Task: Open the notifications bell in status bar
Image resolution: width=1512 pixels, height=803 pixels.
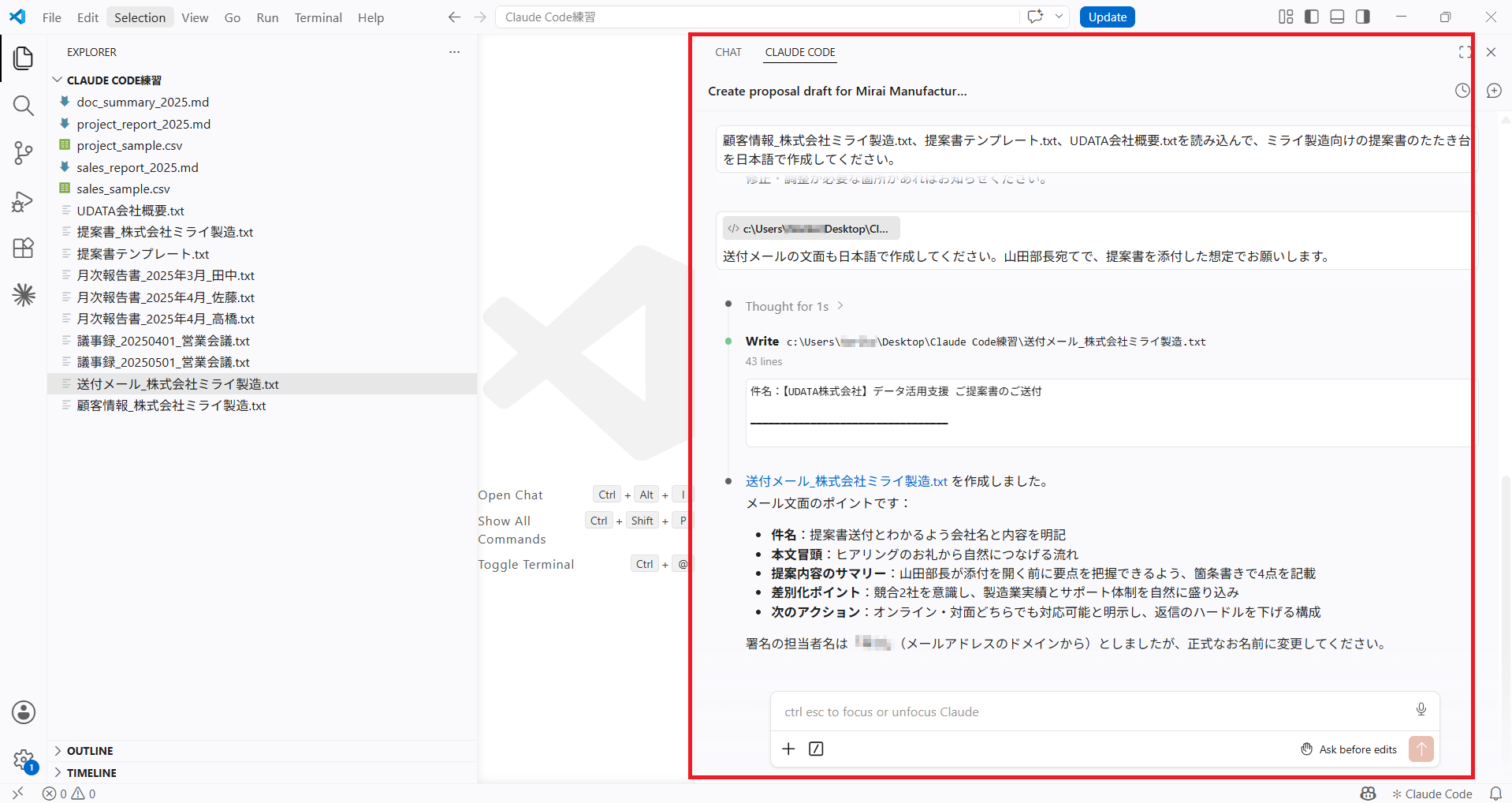Action: tap(1495, 794)
